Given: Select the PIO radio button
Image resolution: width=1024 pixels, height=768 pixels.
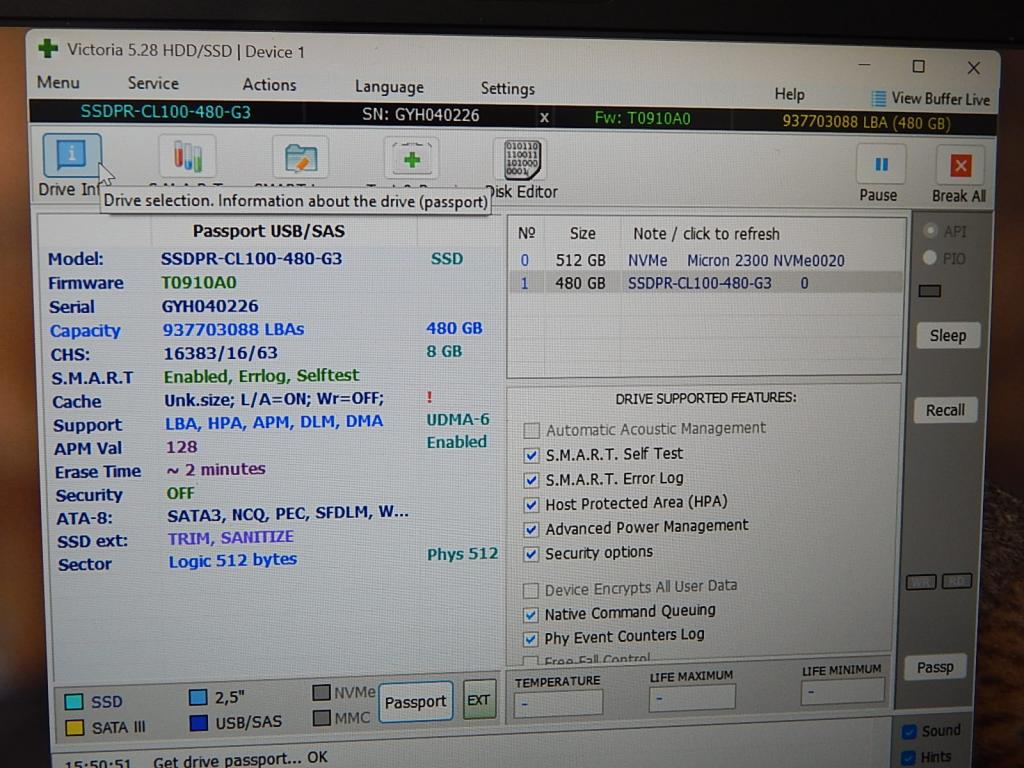Looking at the screenshot, I should tap(930, 258).
